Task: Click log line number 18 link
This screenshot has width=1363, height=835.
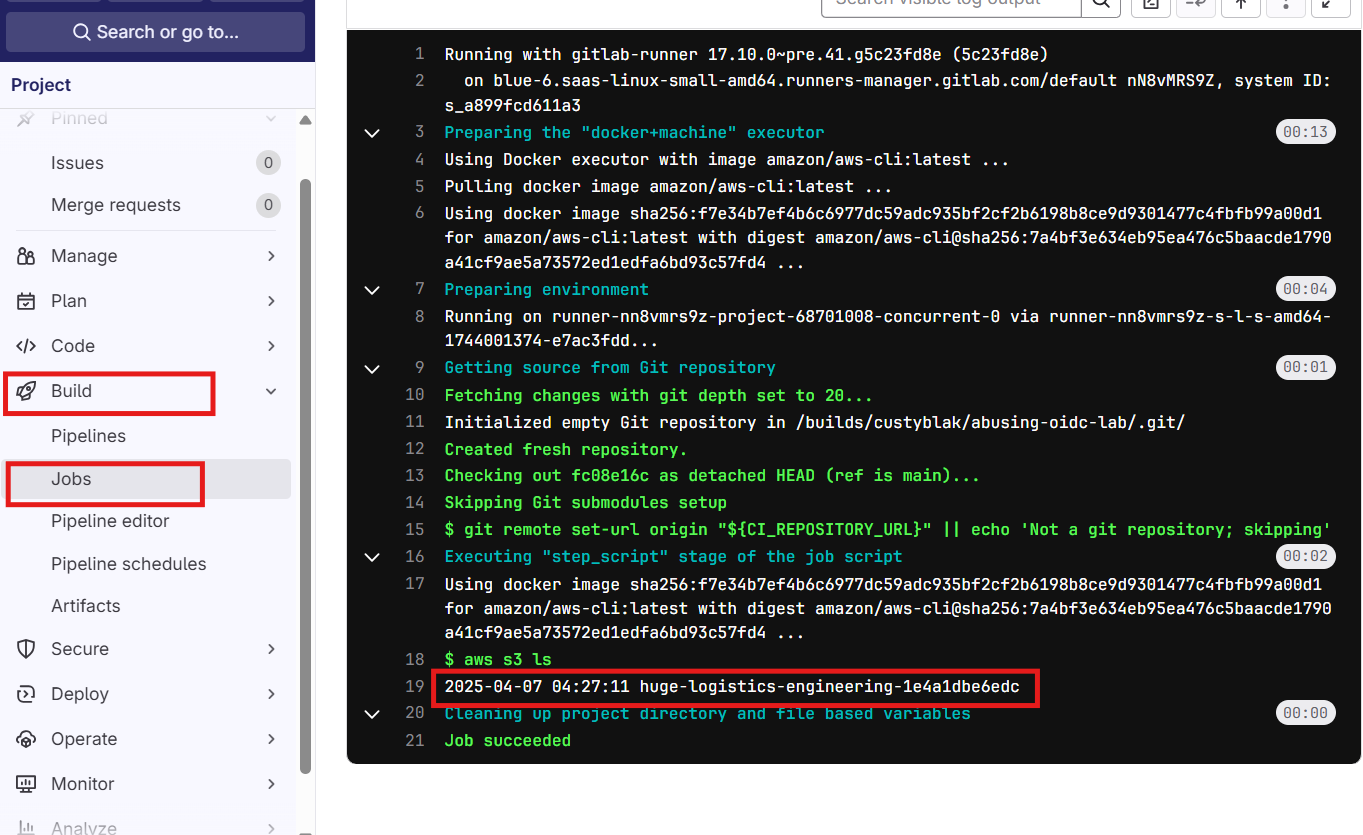Action: click(415, 660)
